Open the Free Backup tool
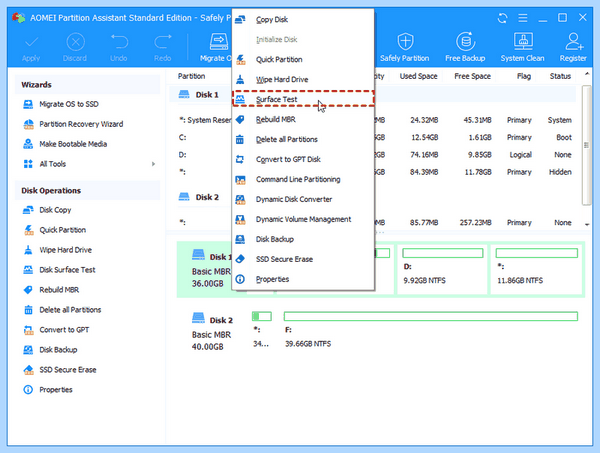The image size is (600, 453). [x=465, y=47]
